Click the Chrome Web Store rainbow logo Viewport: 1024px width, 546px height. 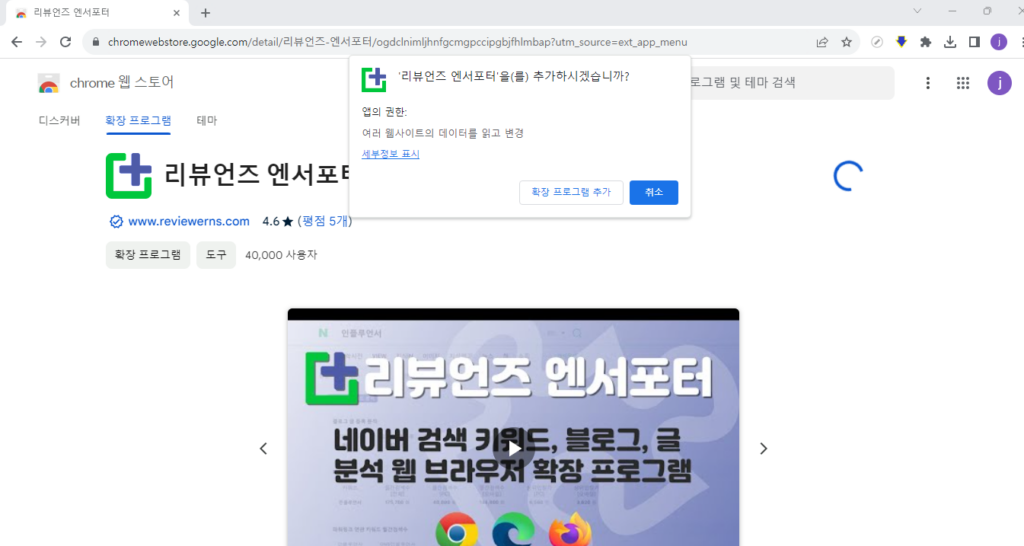[48, 84]
